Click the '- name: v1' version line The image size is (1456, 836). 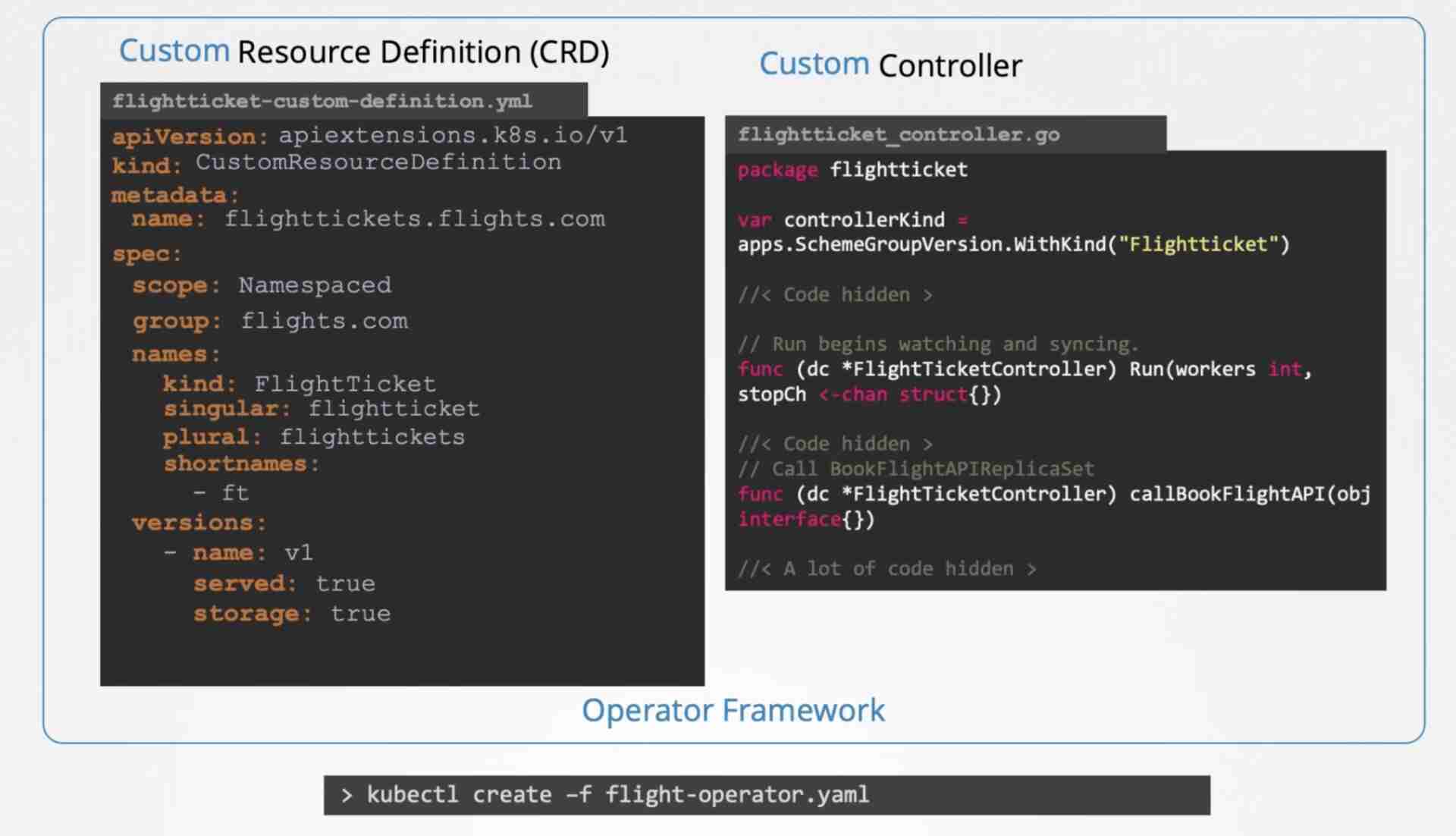pos(238,552)
